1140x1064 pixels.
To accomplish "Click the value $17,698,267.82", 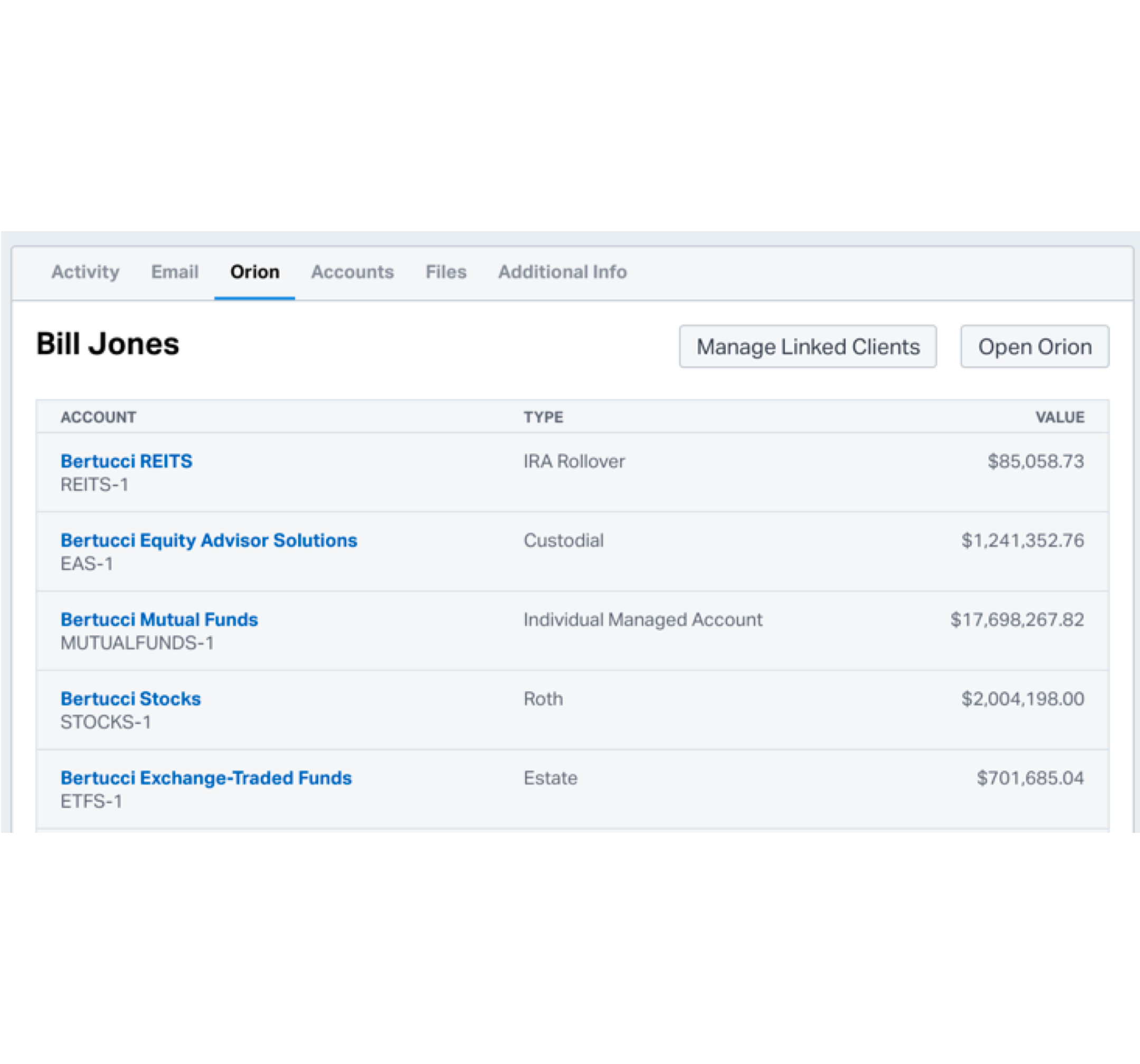I will click(x=1016, y=619).
